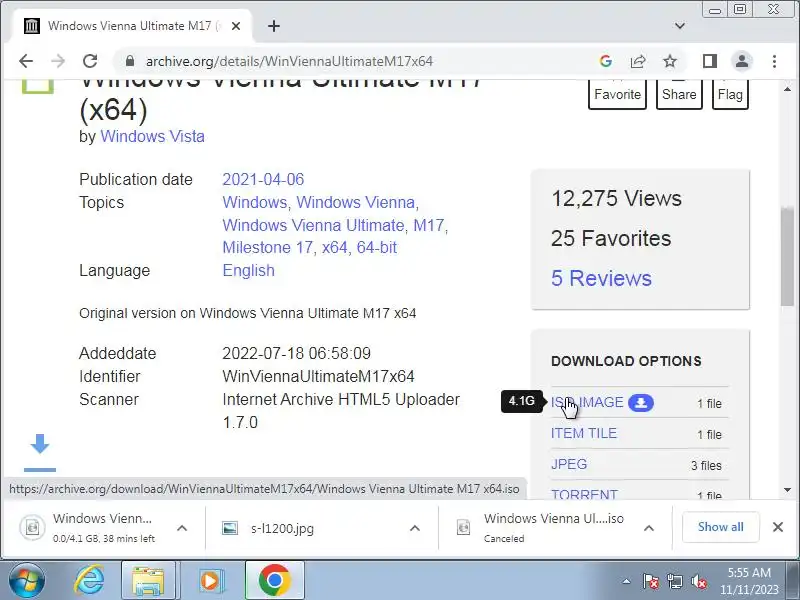Open the 2021-04-06 publication date link

263,179
